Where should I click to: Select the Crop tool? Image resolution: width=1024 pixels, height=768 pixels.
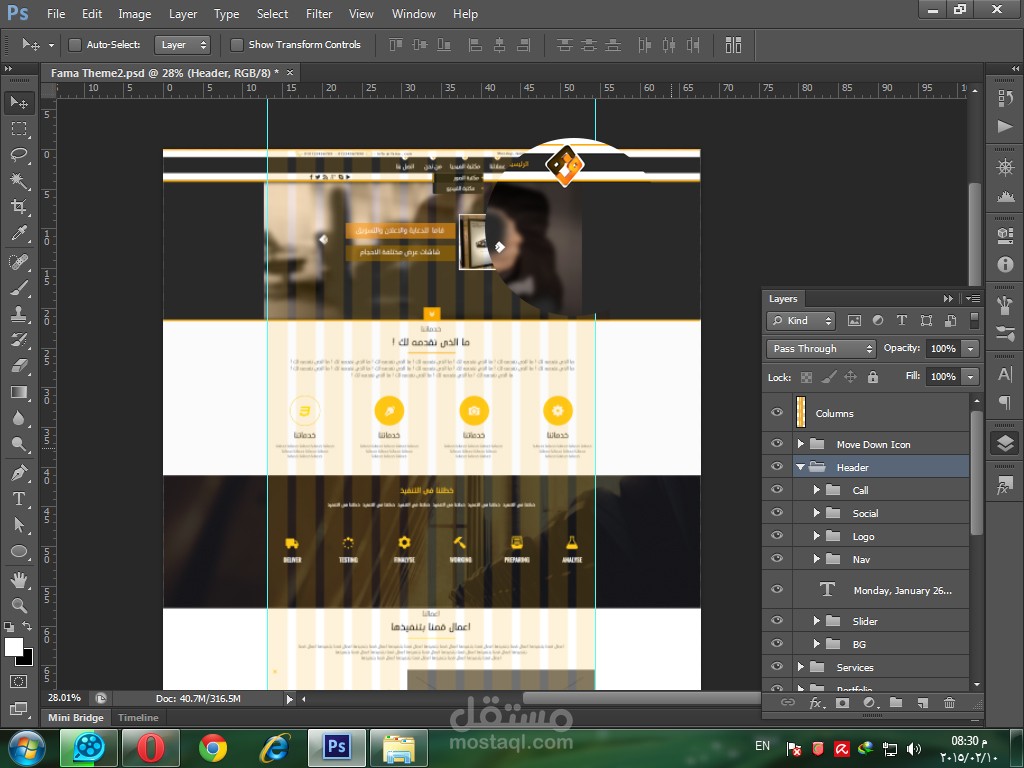tap(19, 207)
